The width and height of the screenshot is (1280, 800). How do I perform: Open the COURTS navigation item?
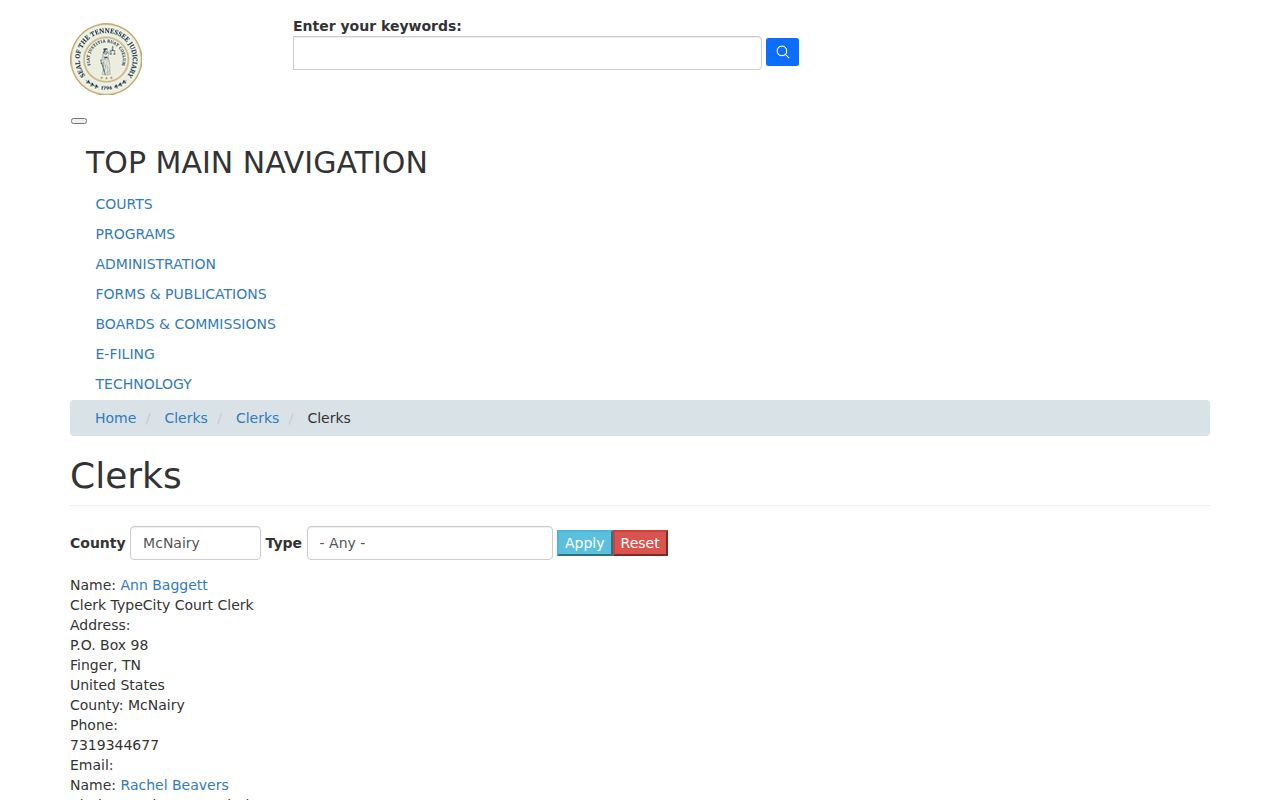point(124,204)
